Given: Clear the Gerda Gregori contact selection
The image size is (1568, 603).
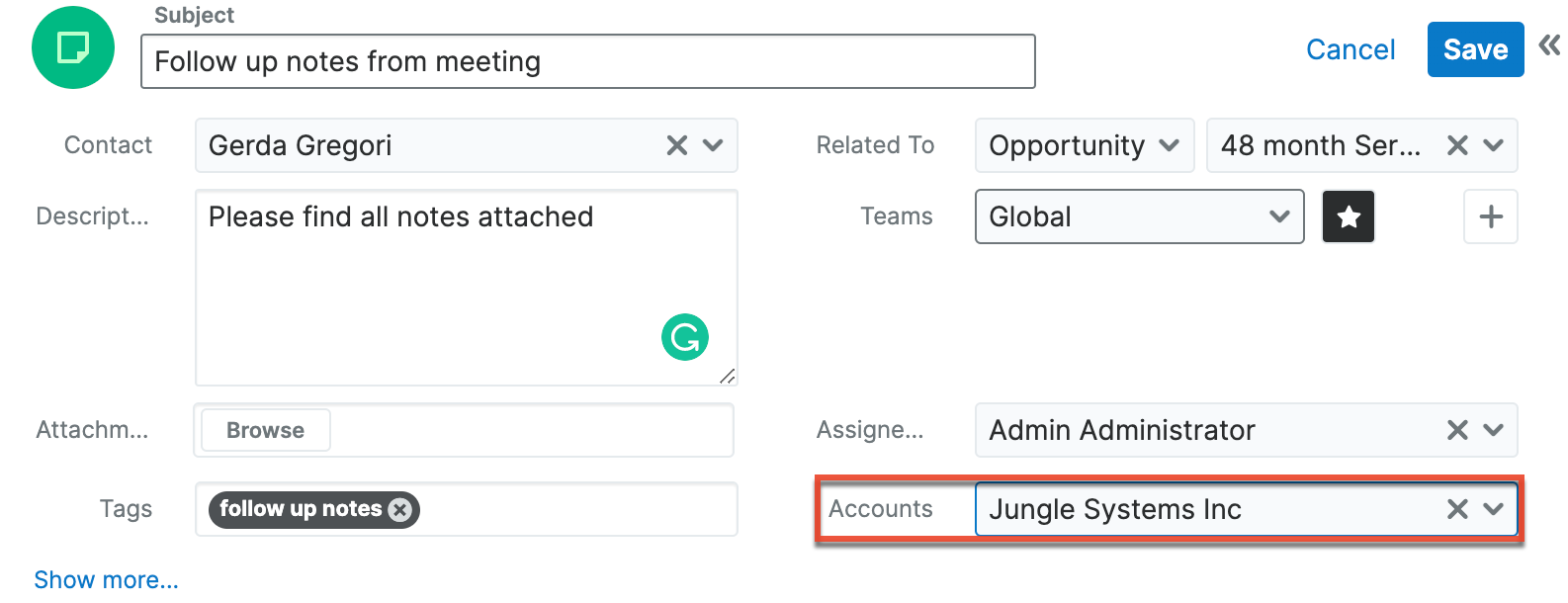Looking at the screenshot, I should click(x=676, y=145).
